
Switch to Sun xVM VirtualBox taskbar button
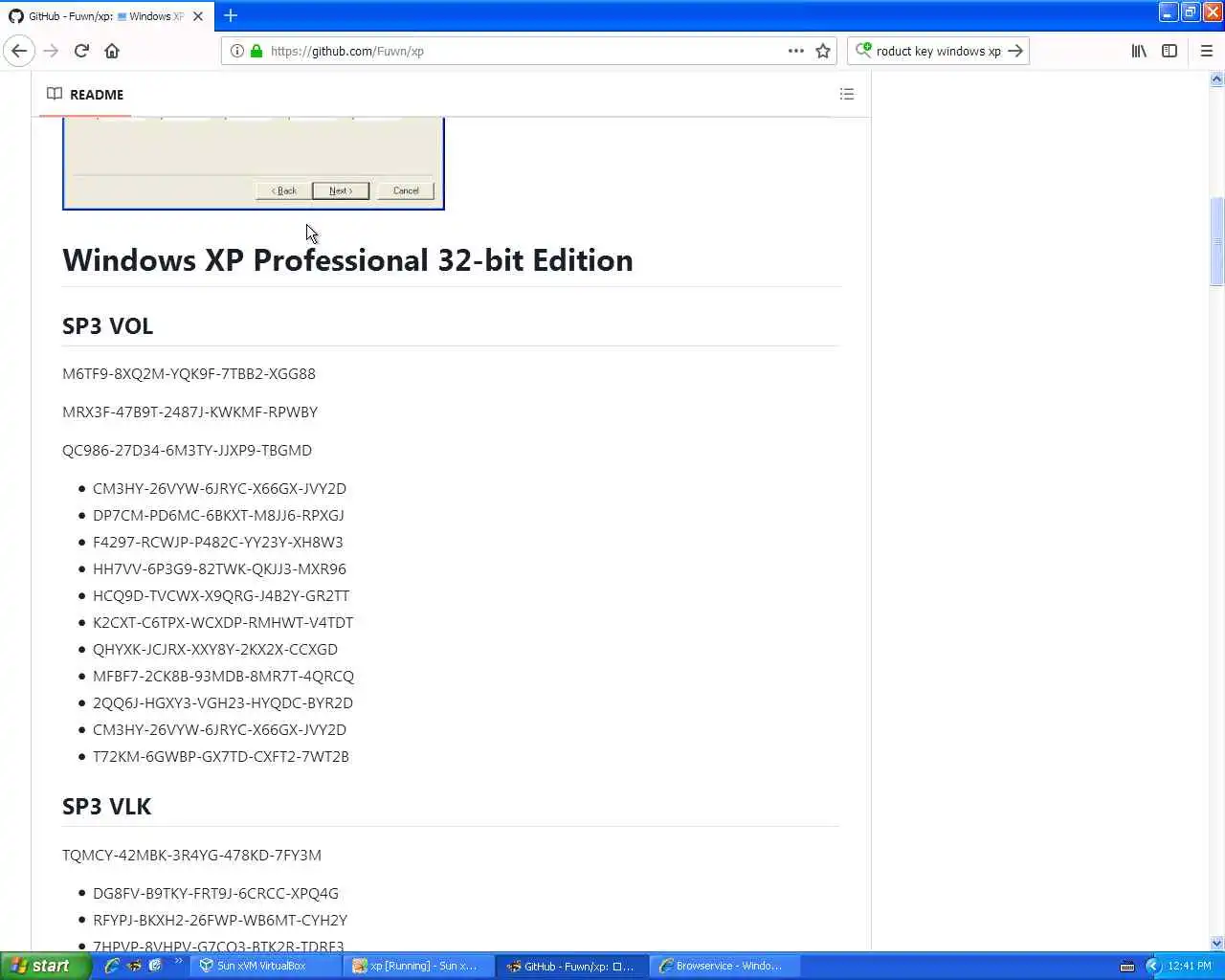[265, 966]
